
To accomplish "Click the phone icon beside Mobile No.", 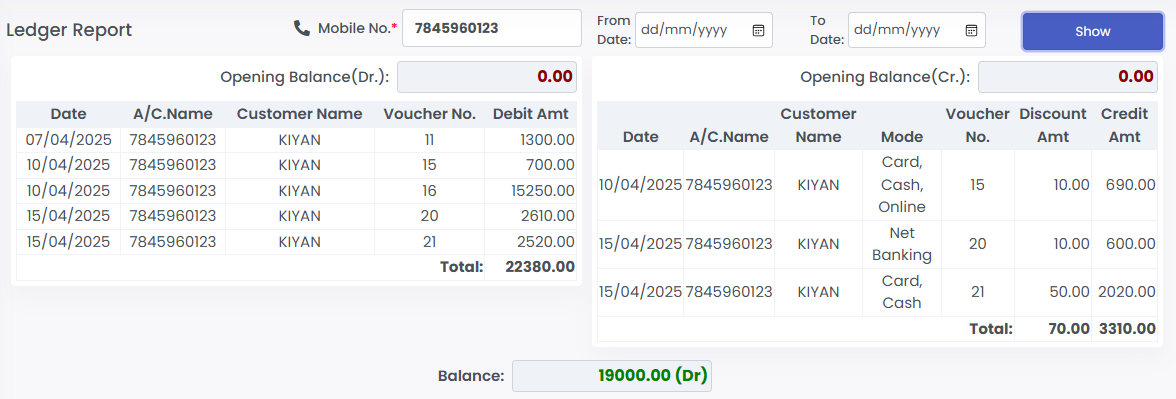I will (x=302, y=28).
